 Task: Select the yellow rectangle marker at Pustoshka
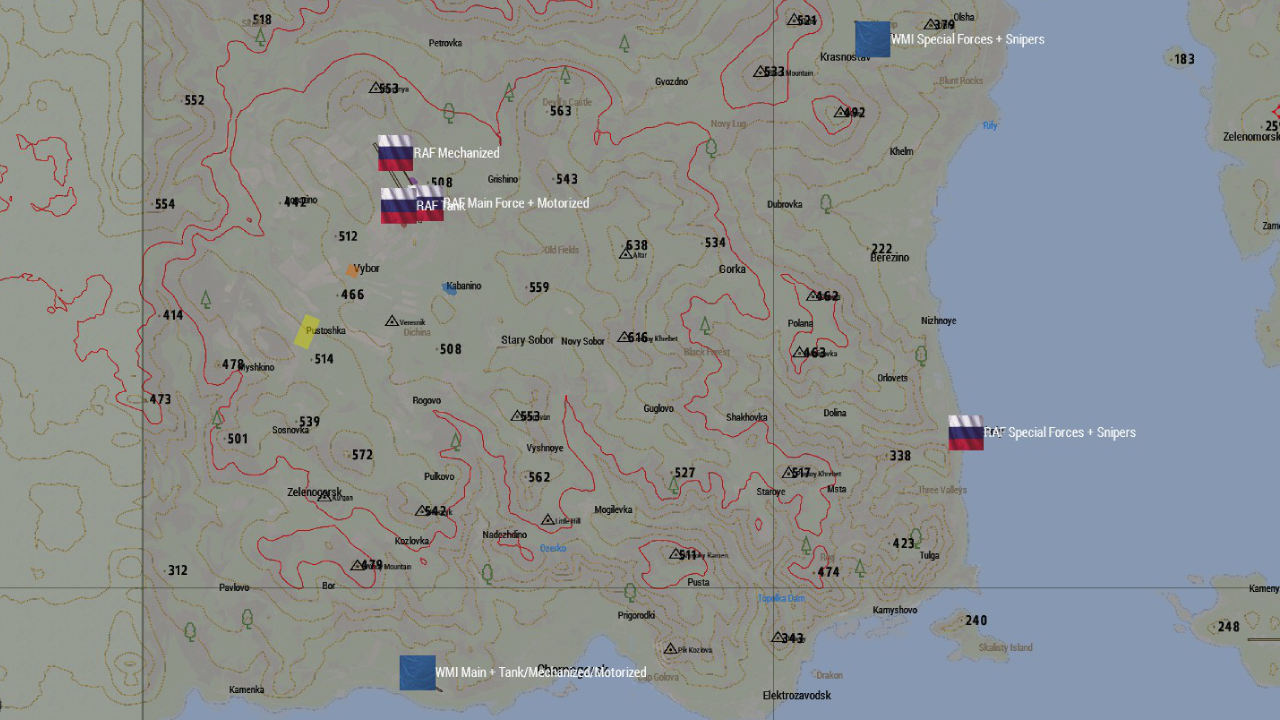point(307,332)
